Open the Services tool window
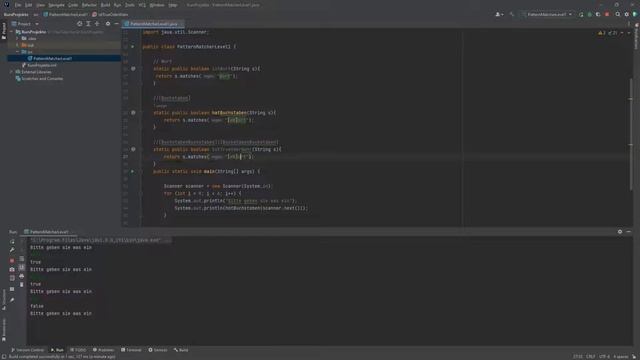 pyautogui.click(x=158, y=350)
